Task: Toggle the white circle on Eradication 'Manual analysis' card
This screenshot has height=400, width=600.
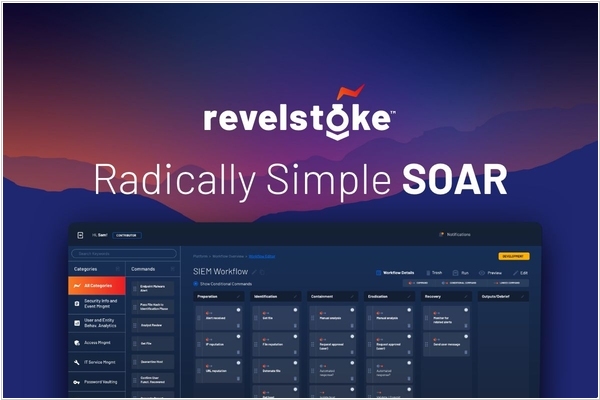Action: click(409, 310)
